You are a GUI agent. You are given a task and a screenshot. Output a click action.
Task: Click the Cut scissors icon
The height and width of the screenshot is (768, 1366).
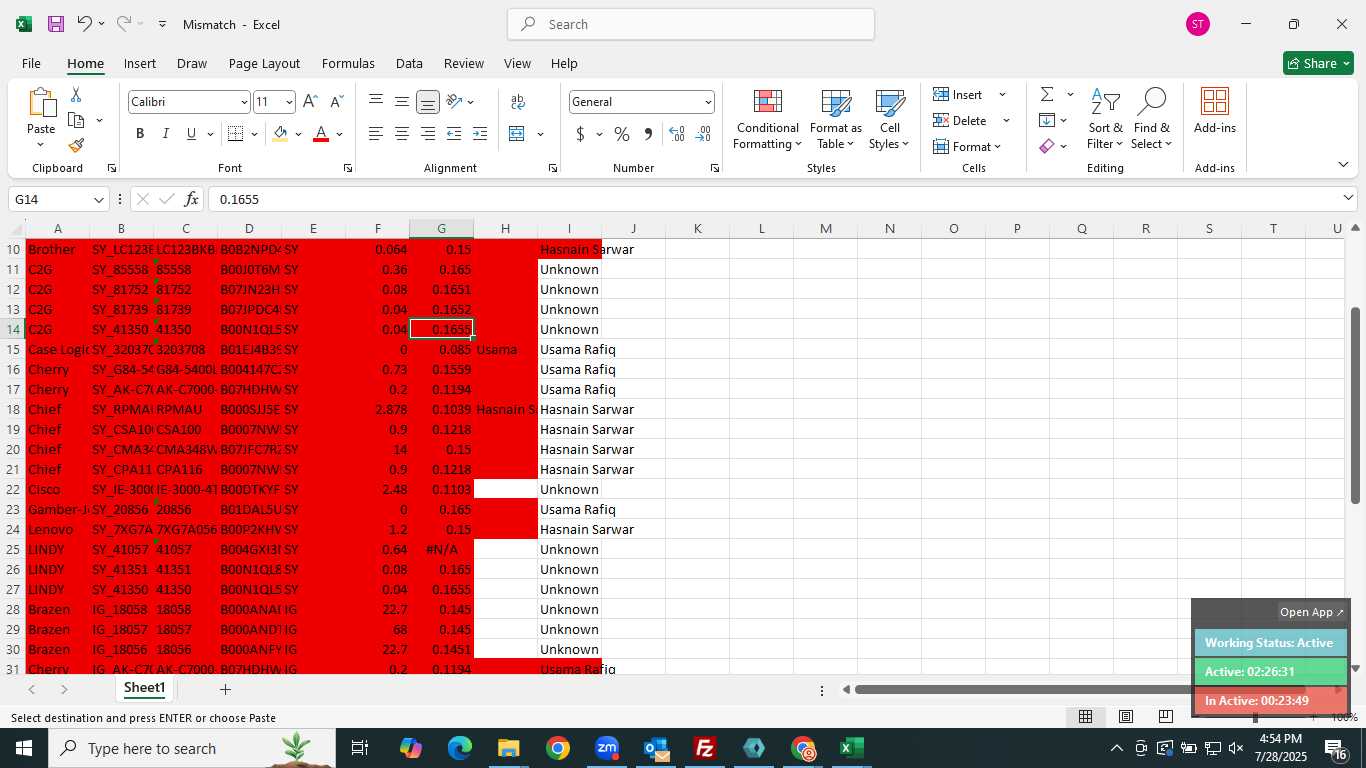click(x=75, y=94)
